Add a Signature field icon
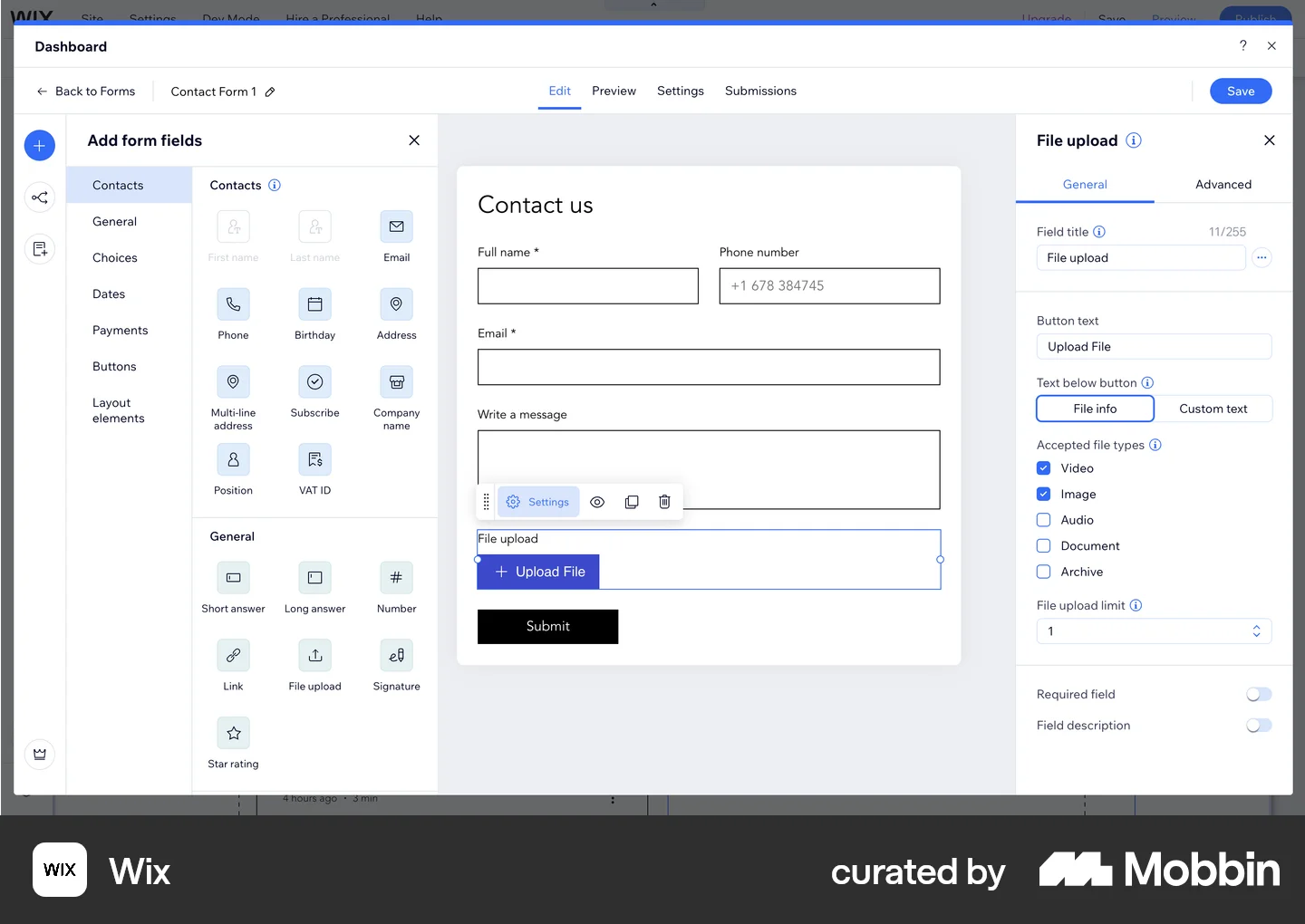The width and height of the screenshot is (1305, 924). click(x=396, y=656)
